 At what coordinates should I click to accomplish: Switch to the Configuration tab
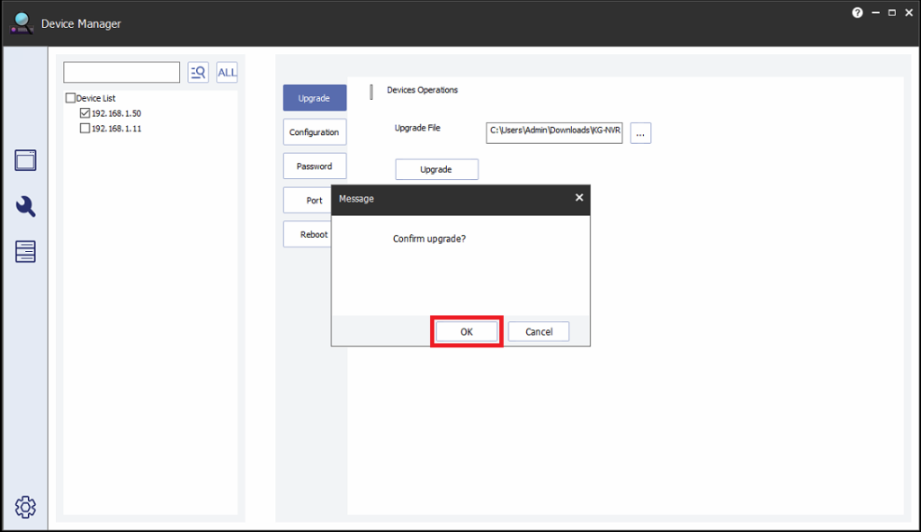314,132
